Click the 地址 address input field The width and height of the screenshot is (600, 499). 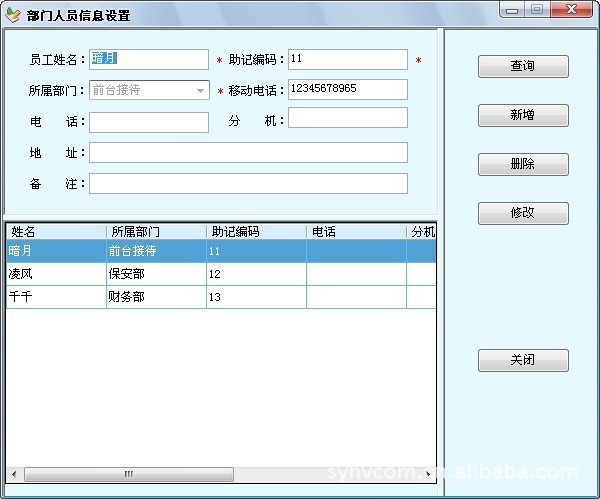(x=248, y=153)
